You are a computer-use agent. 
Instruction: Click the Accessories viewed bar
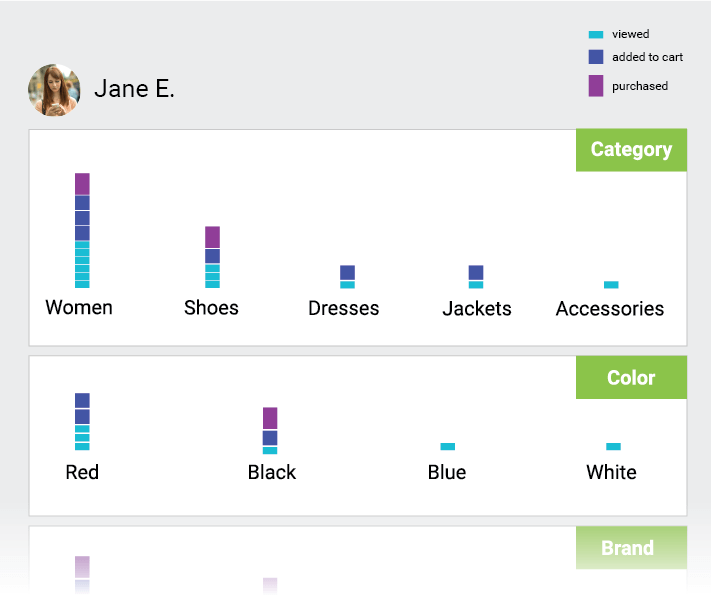click(x=611, y=285)
